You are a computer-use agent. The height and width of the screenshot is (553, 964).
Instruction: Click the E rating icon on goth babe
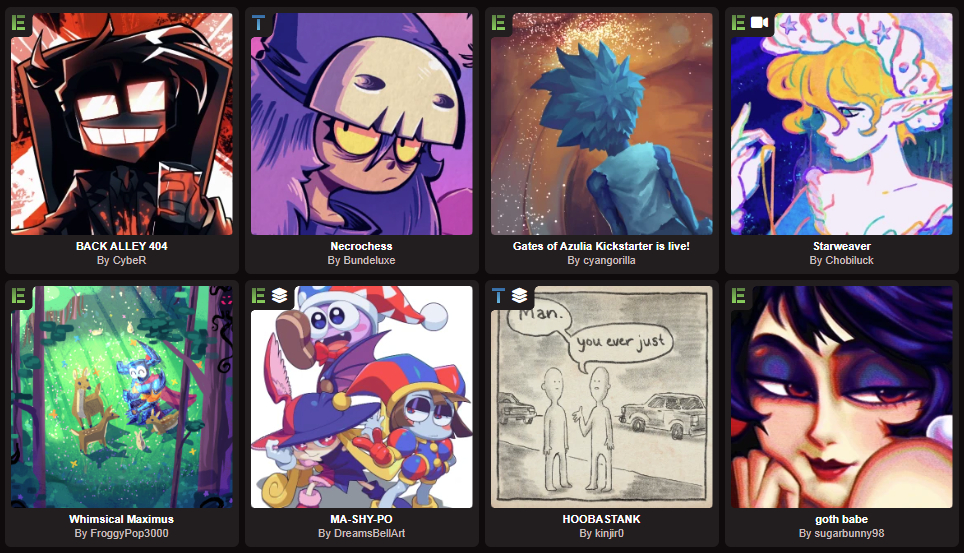(738, 296)
